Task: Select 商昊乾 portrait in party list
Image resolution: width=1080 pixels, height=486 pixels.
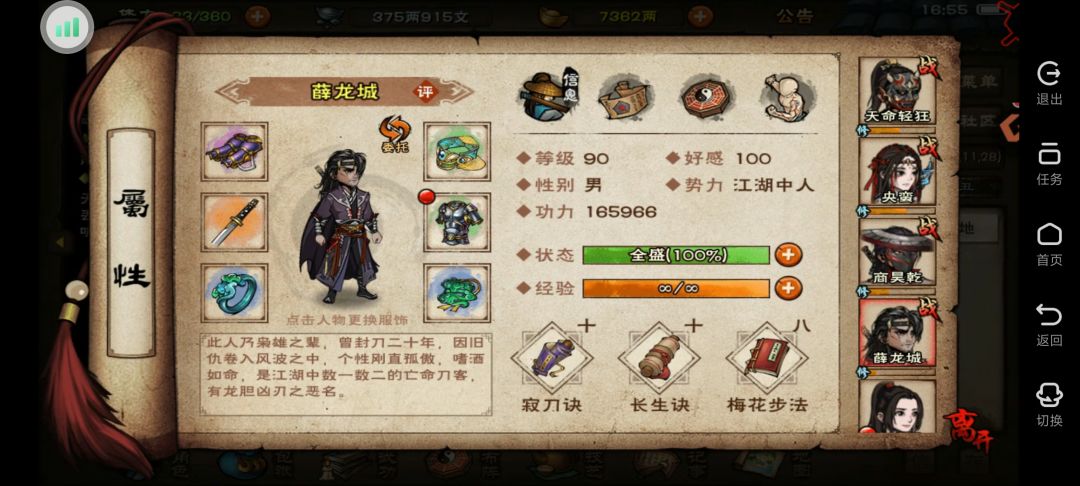Action: (897, 253)
